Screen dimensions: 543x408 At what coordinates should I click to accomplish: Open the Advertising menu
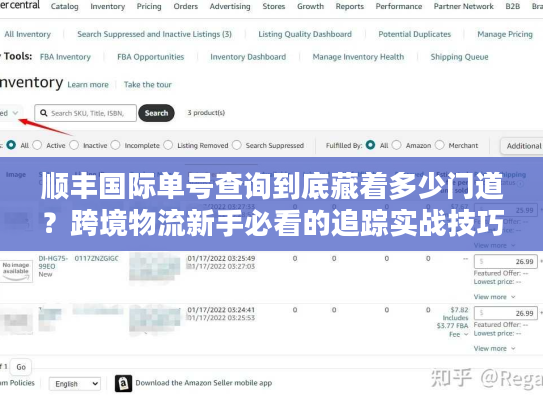(230, 6)
